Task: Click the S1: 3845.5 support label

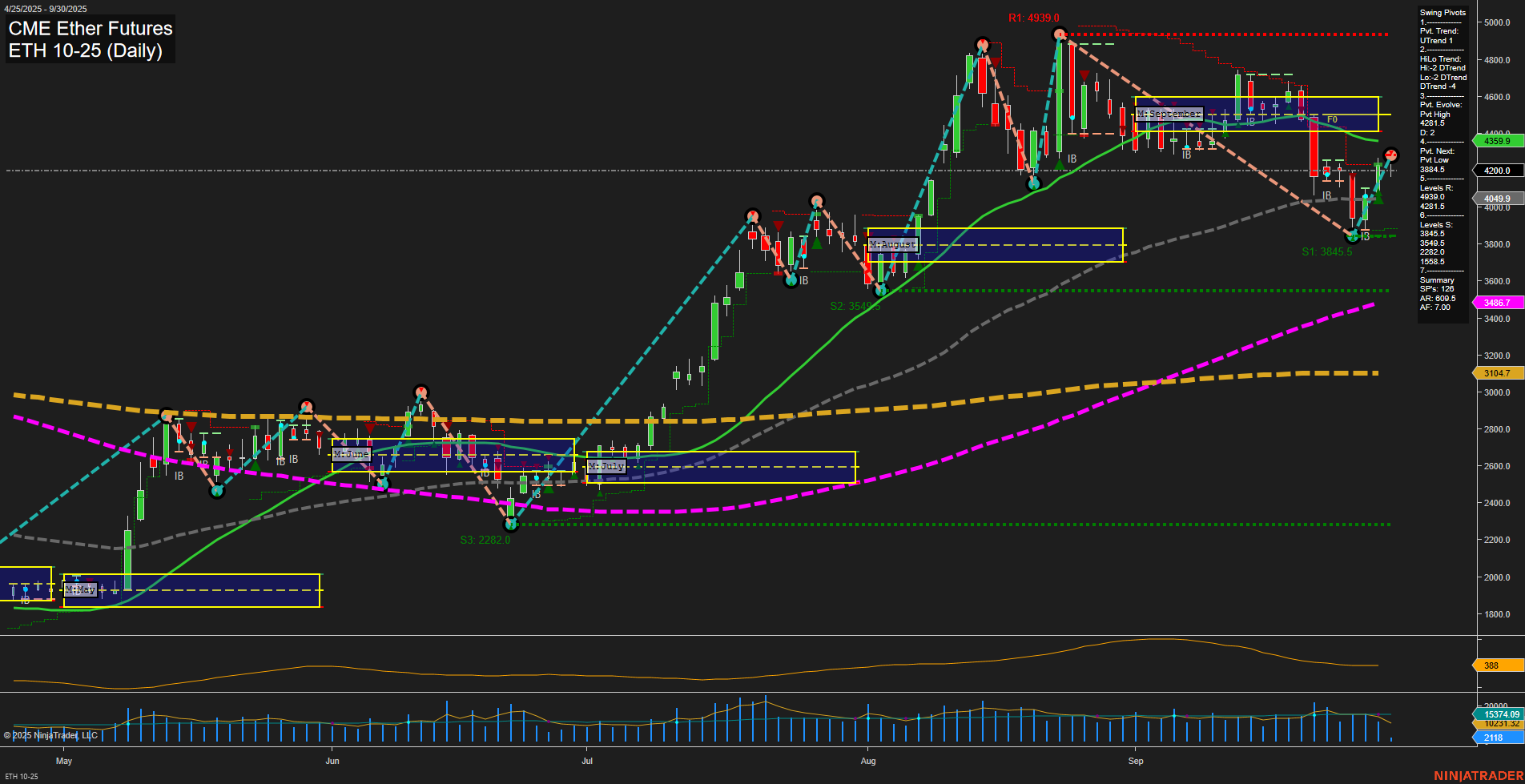Action: (x=1326, y=251)
